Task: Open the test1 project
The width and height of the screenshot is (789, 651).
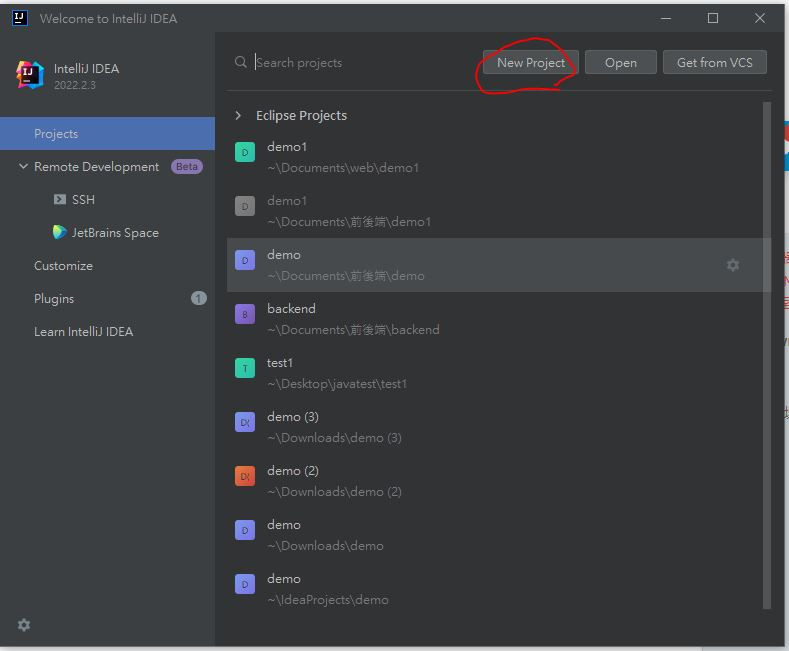Action: coord(498,373)
